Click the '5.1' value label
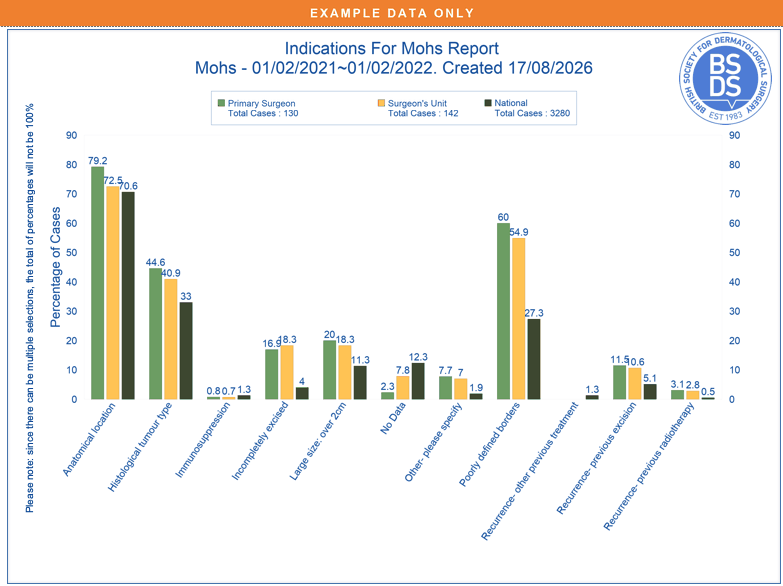 tap(650, 378)
